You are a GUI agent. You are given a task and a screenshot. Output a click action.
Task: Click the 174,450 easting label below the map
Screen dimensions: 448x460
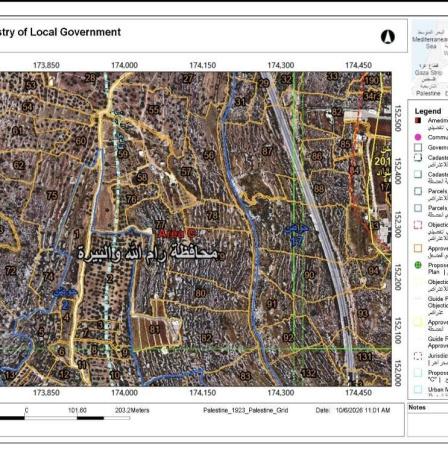[x=359, y=393]
